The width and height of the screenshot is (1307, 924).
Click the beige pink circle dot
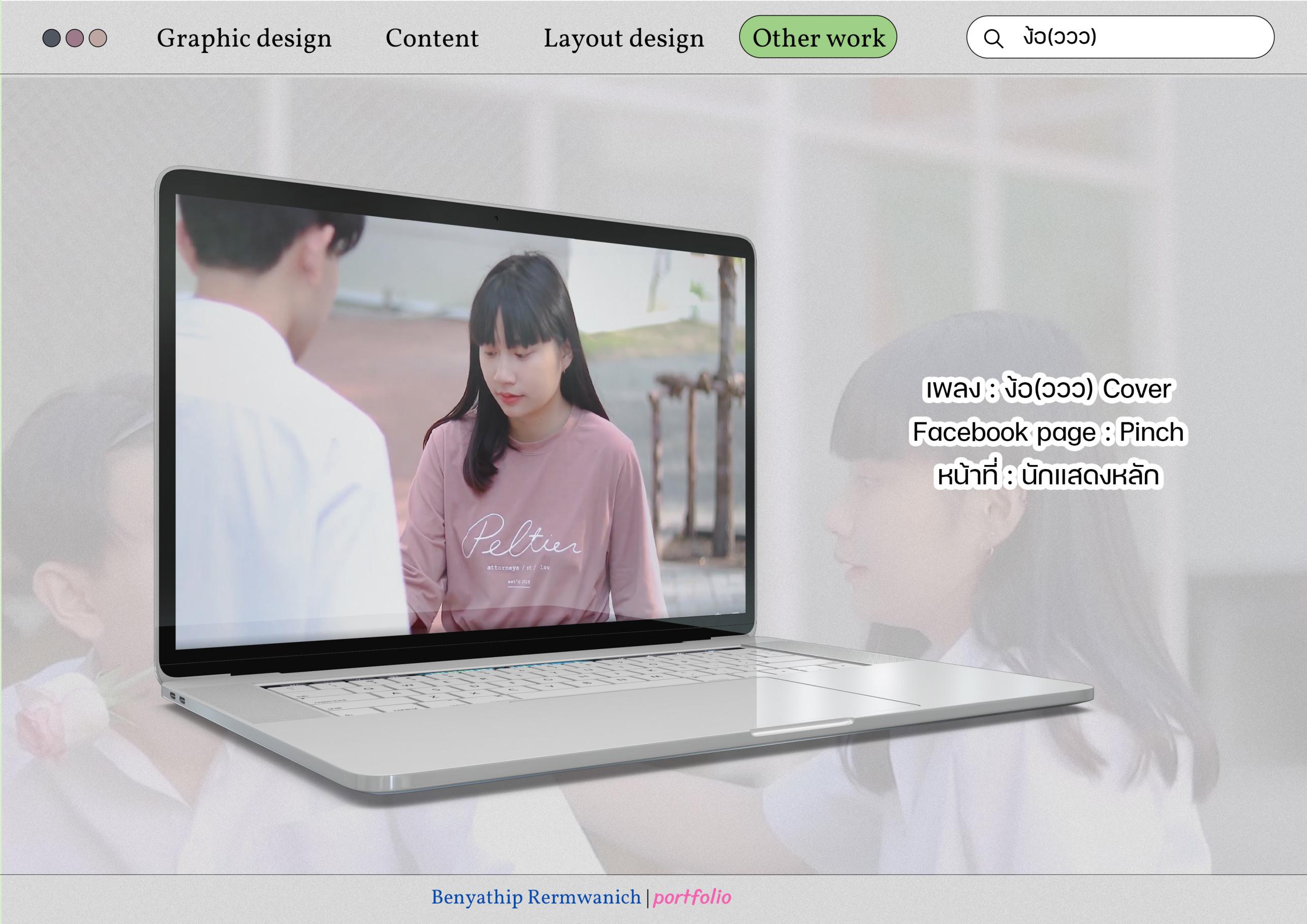click(98, 38)
